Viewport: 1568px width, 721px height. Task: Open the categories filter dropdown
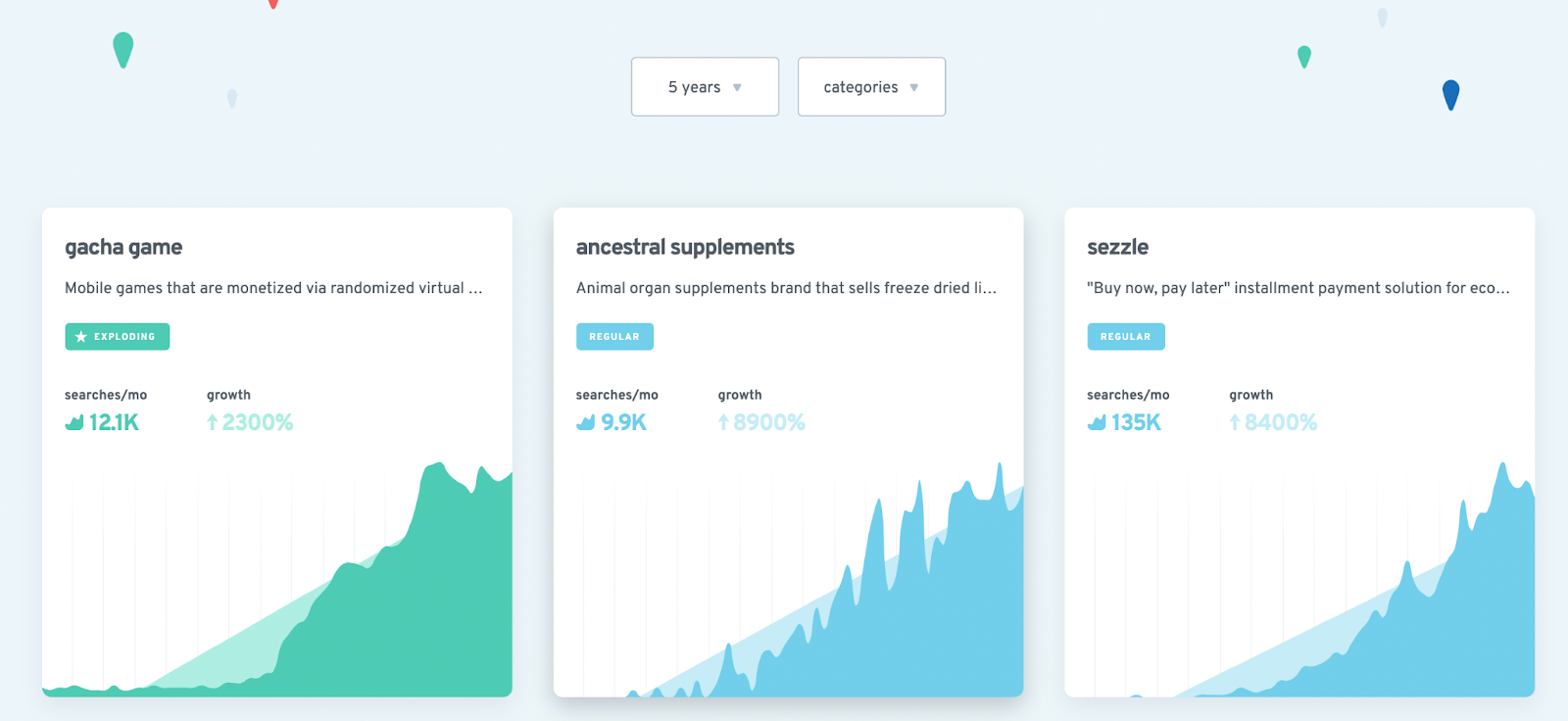point(871,87)
